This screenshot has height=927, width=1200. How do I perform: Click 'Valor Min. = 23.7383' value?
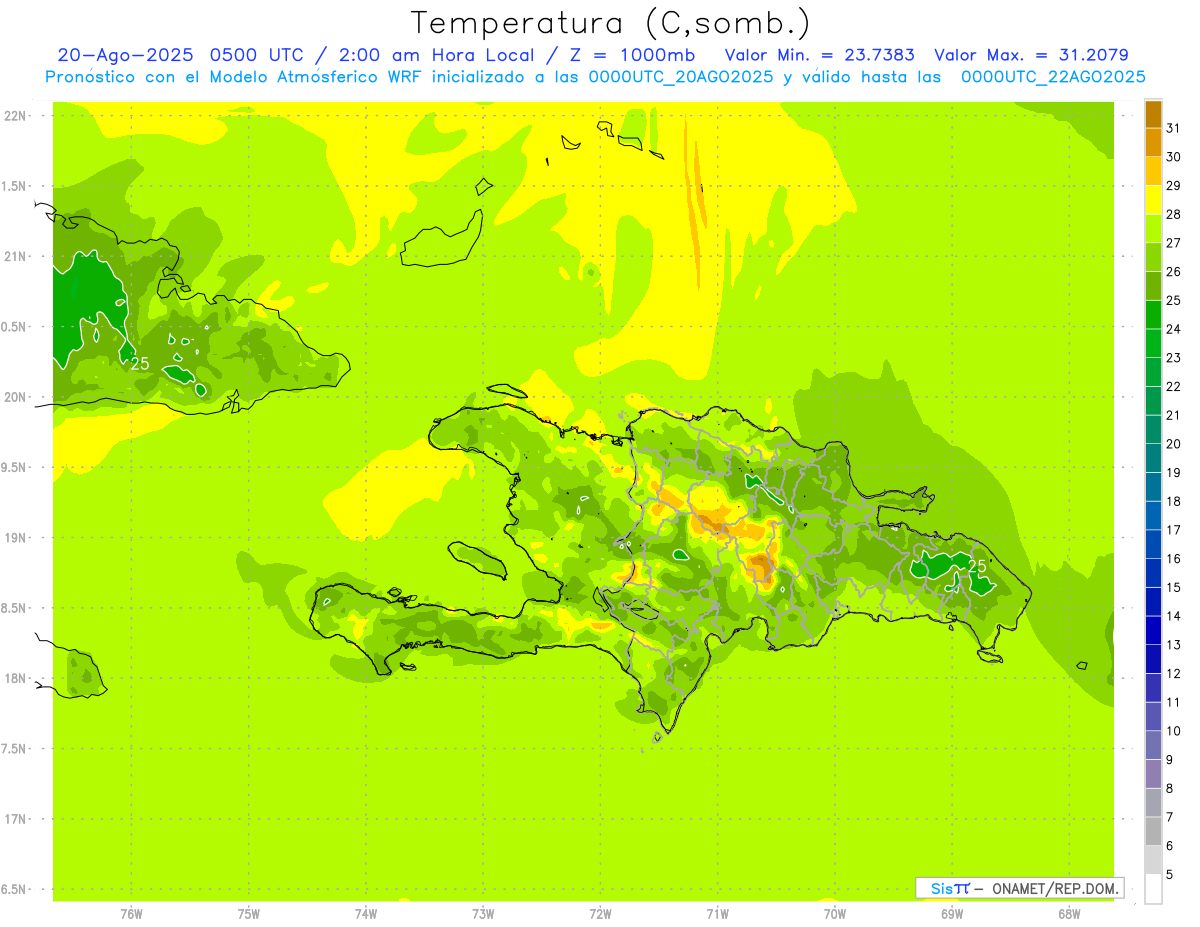819,55
